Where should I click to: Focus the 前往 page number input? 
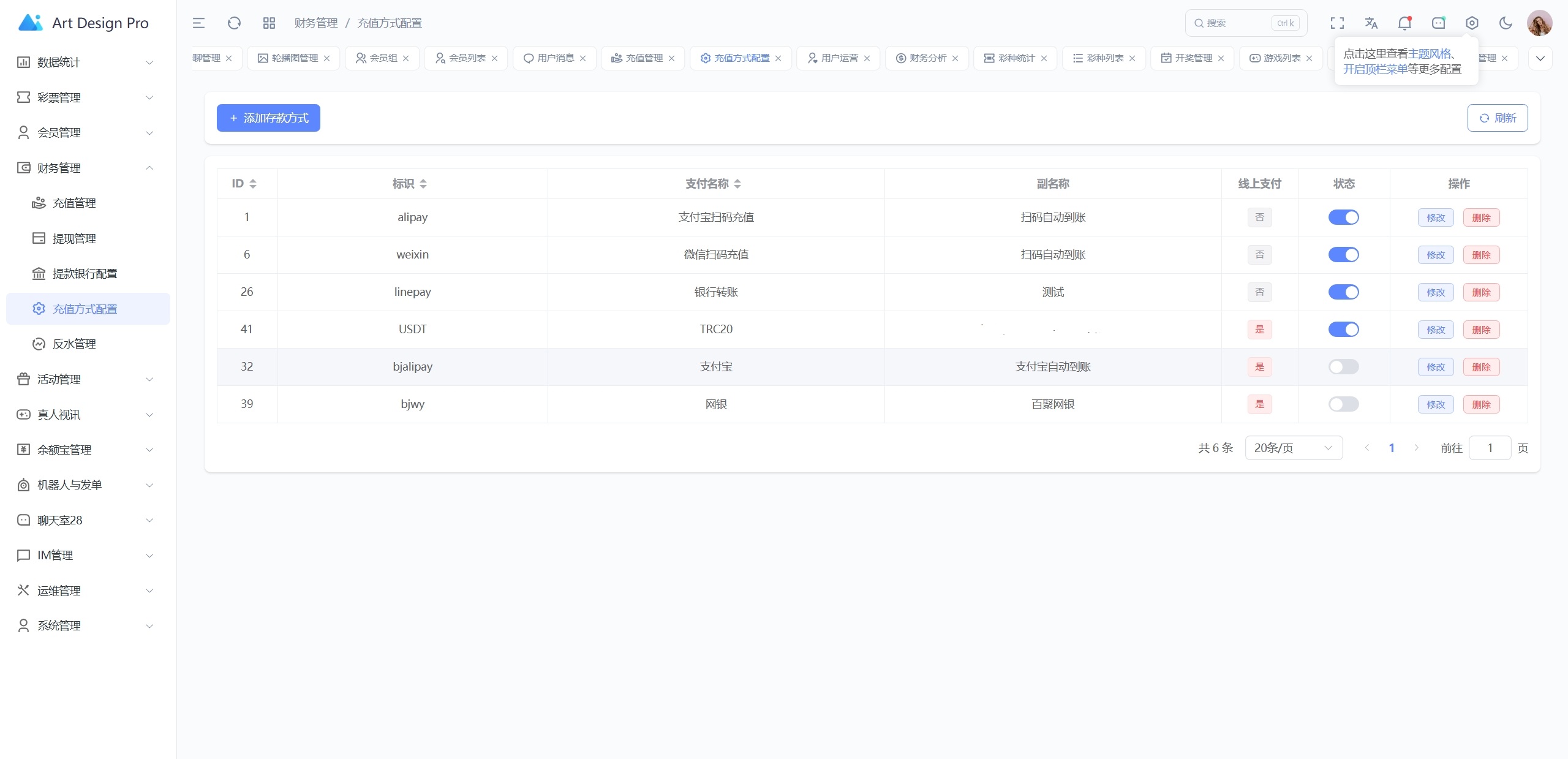[1490, 448]
